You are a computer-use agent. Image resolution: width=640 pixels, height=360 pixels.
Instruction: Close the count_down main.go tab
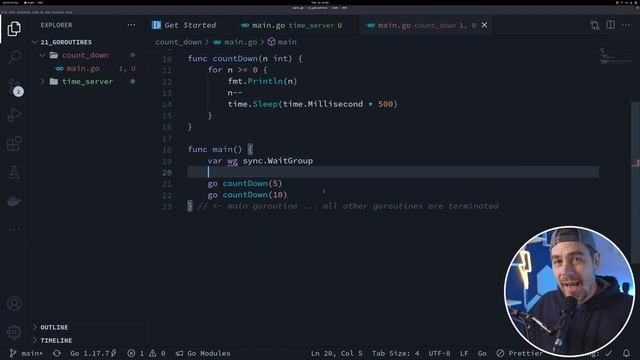tap(484, 25)
